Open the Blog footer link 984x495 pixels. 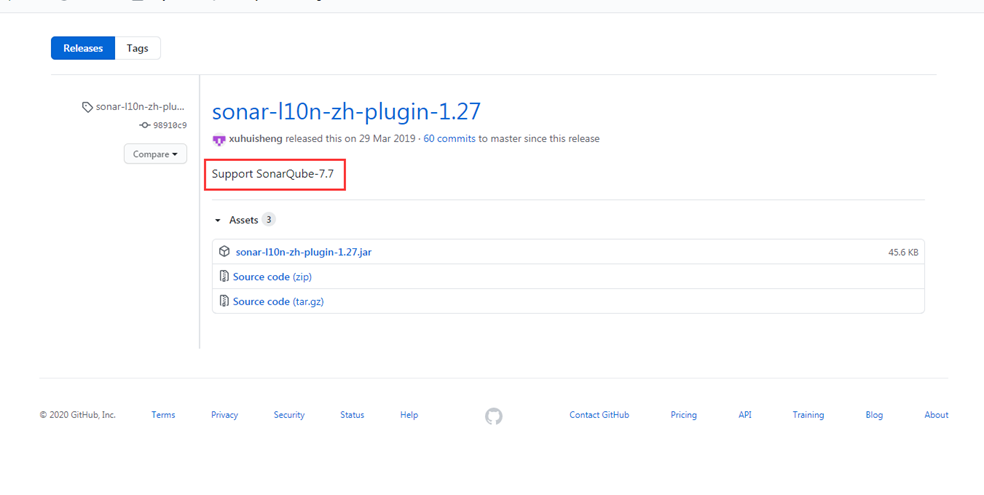(x=874, y=415)
